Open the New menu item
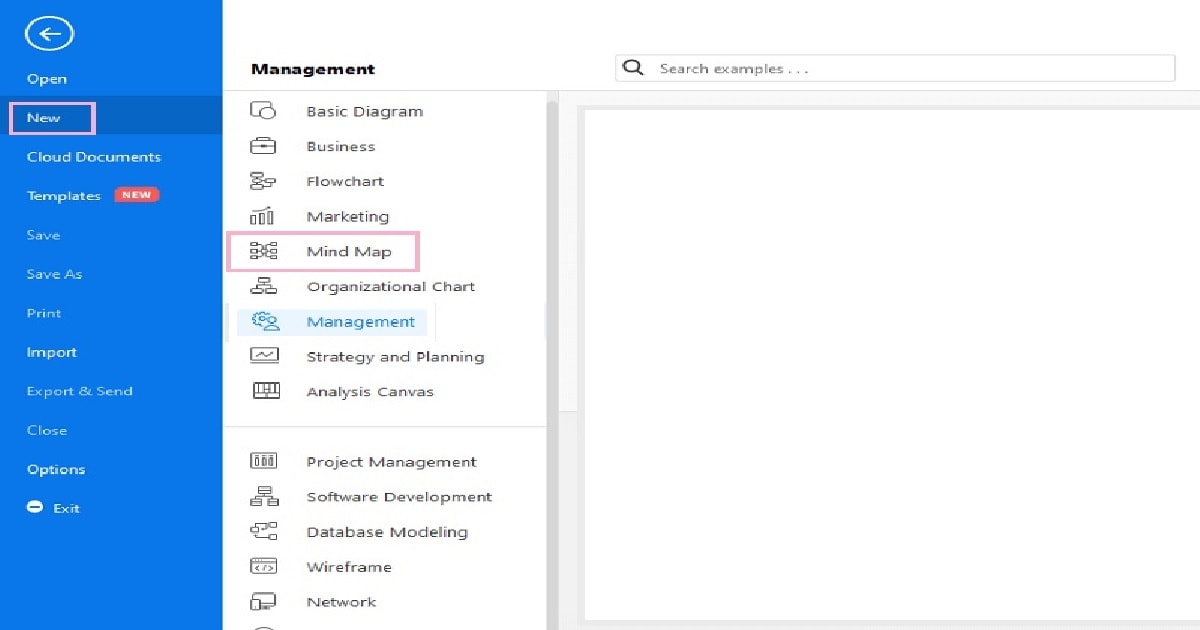This screenshot has width=1200, height=630. [44, 118]
